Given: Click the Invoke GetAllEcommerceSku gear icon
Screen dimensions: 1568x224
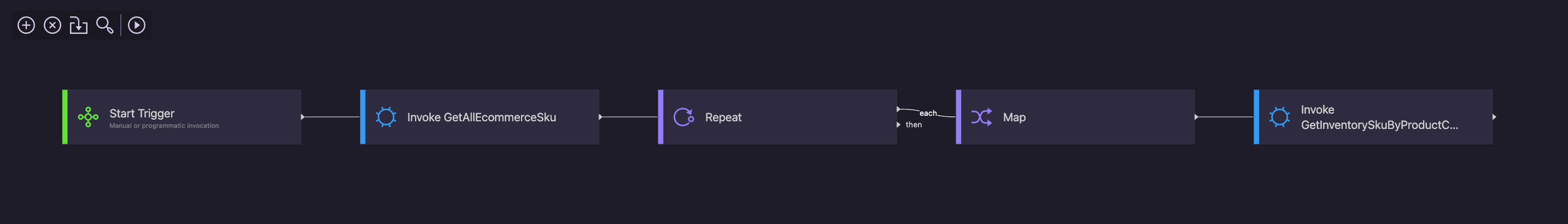Looking at the screenshot, I should [x=386, y=117].
